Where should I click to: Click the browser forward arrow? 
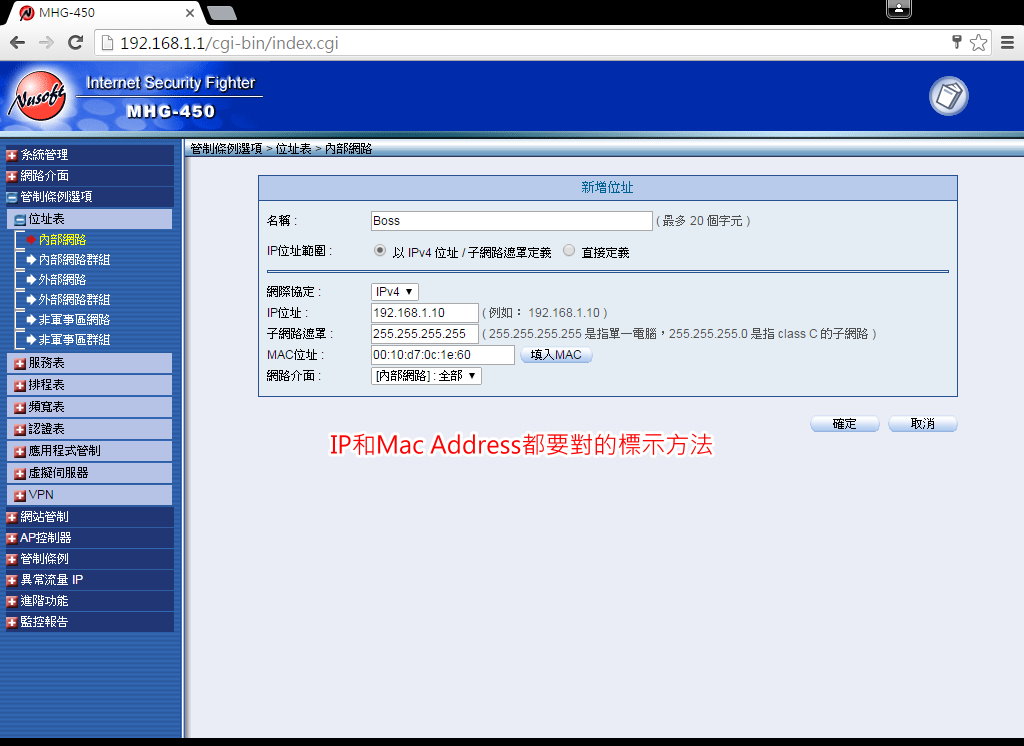pyautogui.click(x=46, y=42)
